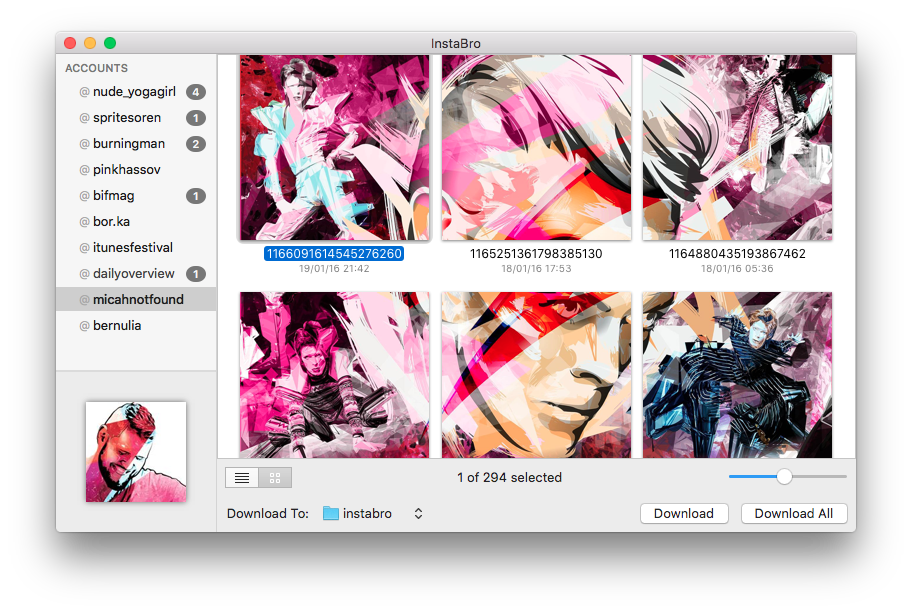Select the bor.ka account
Image resolution: width=912 pixels, height=612 pixels.
(x=136, y=222)
